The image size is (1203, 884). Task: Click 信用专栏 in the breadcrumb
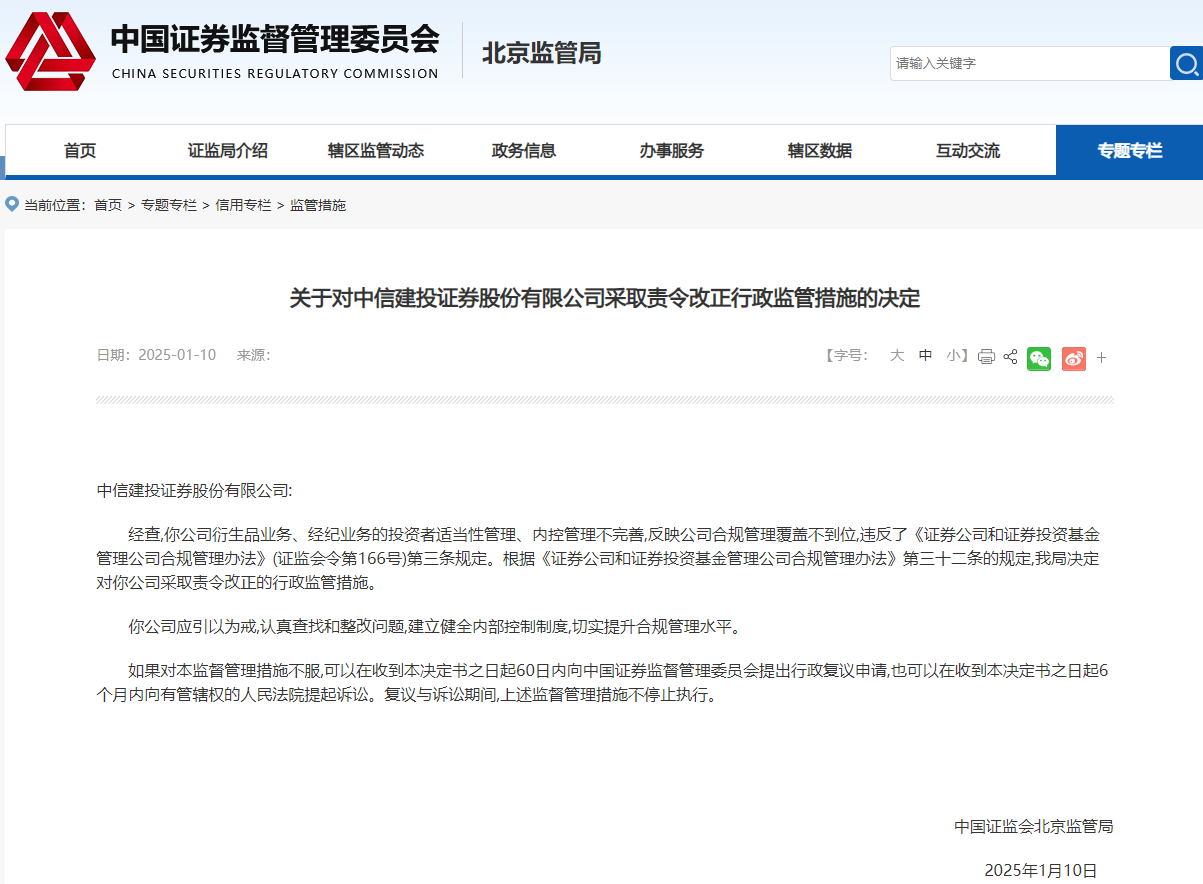pos(243,205)
